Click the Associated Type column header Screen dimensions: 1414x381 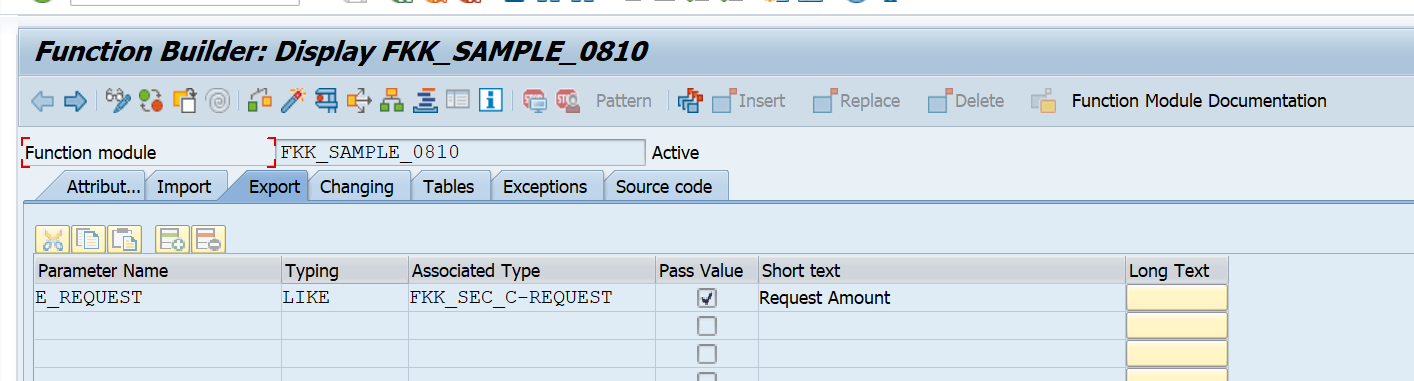click(x=532, y=271)
